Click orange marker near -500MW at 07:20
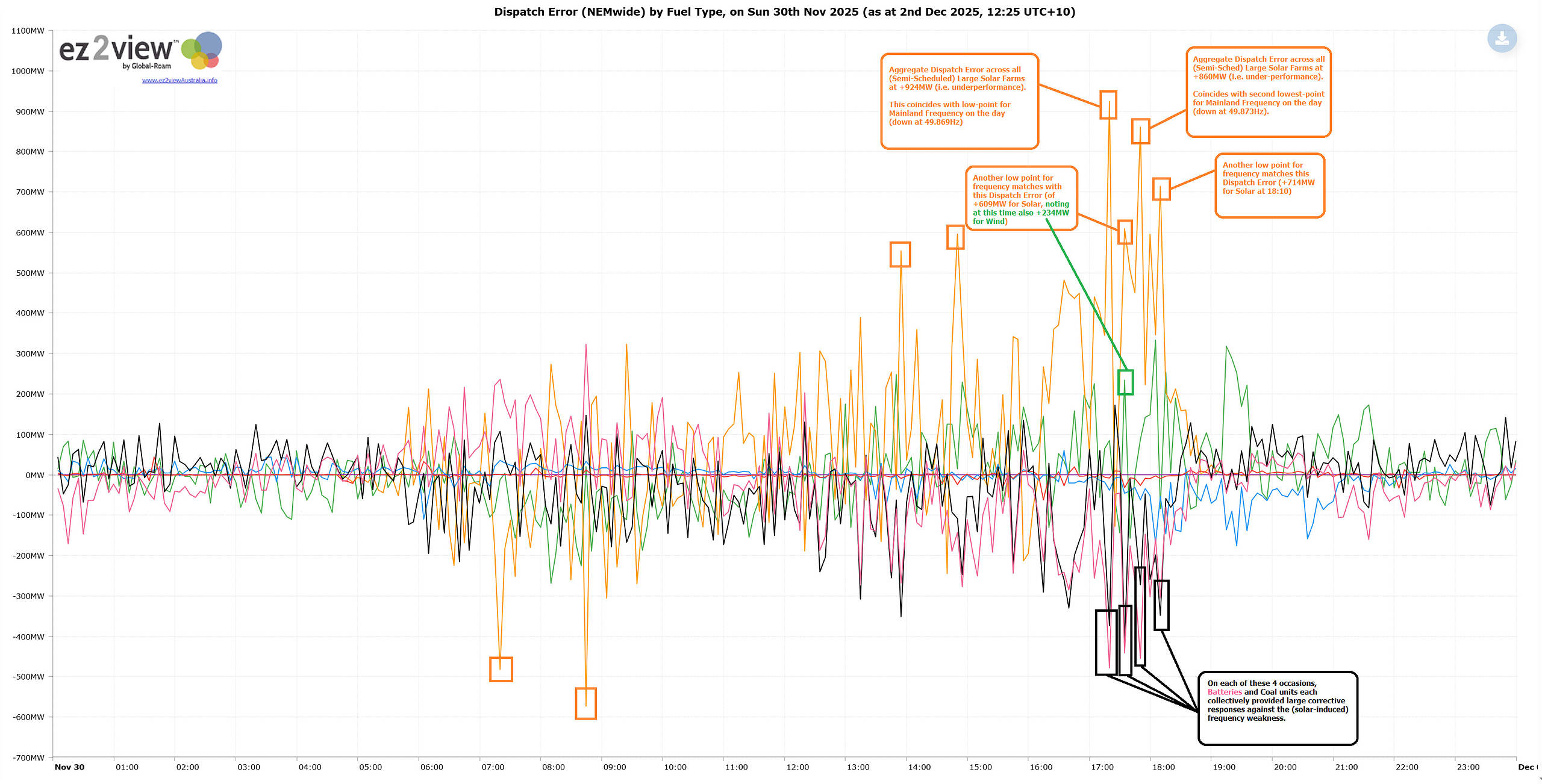1542x784 pixels. (x=501, y=669)
